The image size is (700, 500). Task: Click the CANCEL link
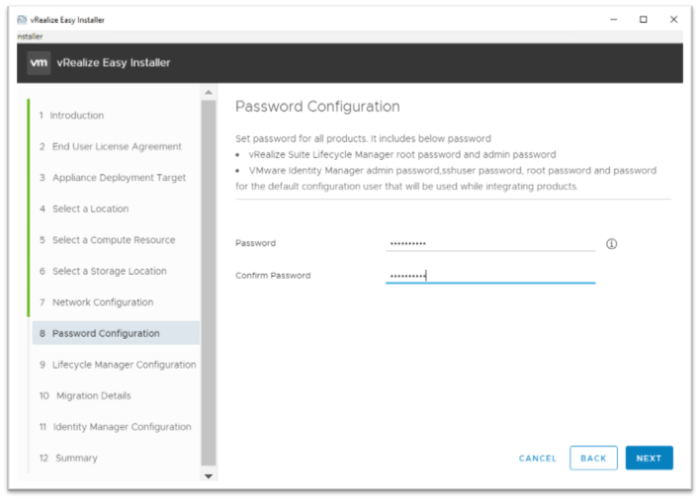tap(537, 458)
